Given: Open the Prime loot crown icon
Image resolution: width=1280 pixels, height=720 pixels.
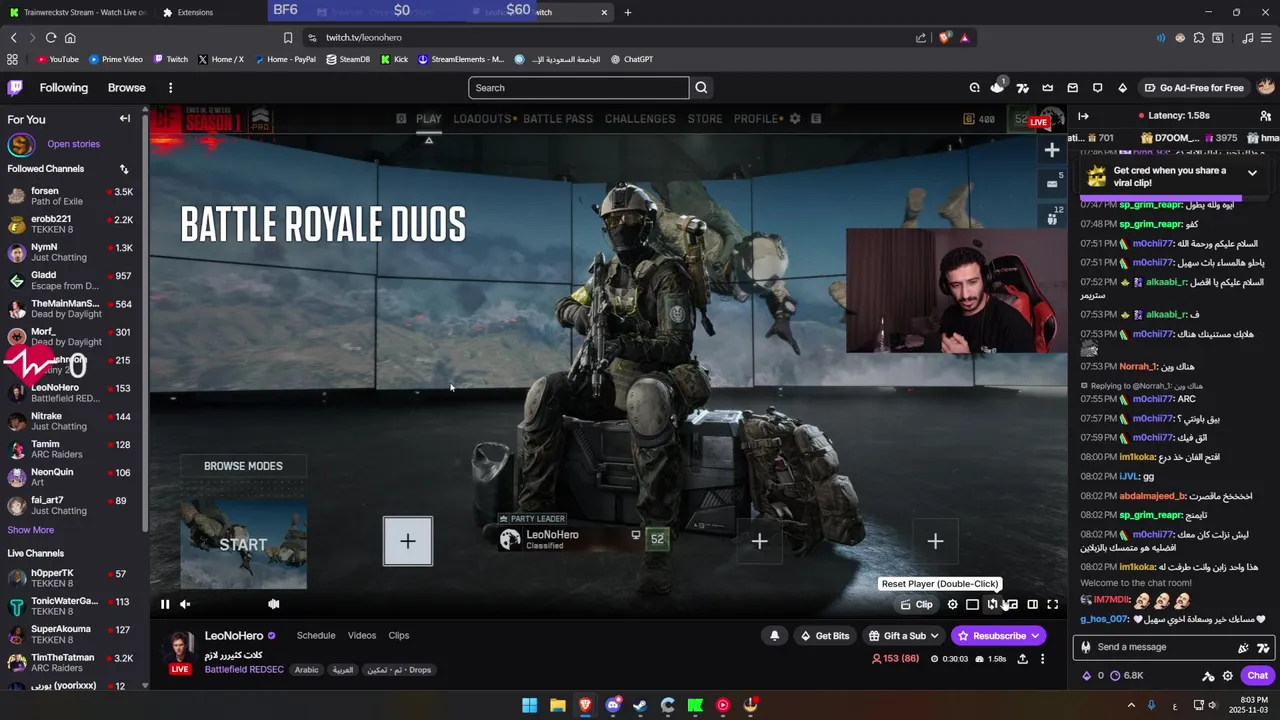Looking at the screenshot, I should pos(1048,88).
